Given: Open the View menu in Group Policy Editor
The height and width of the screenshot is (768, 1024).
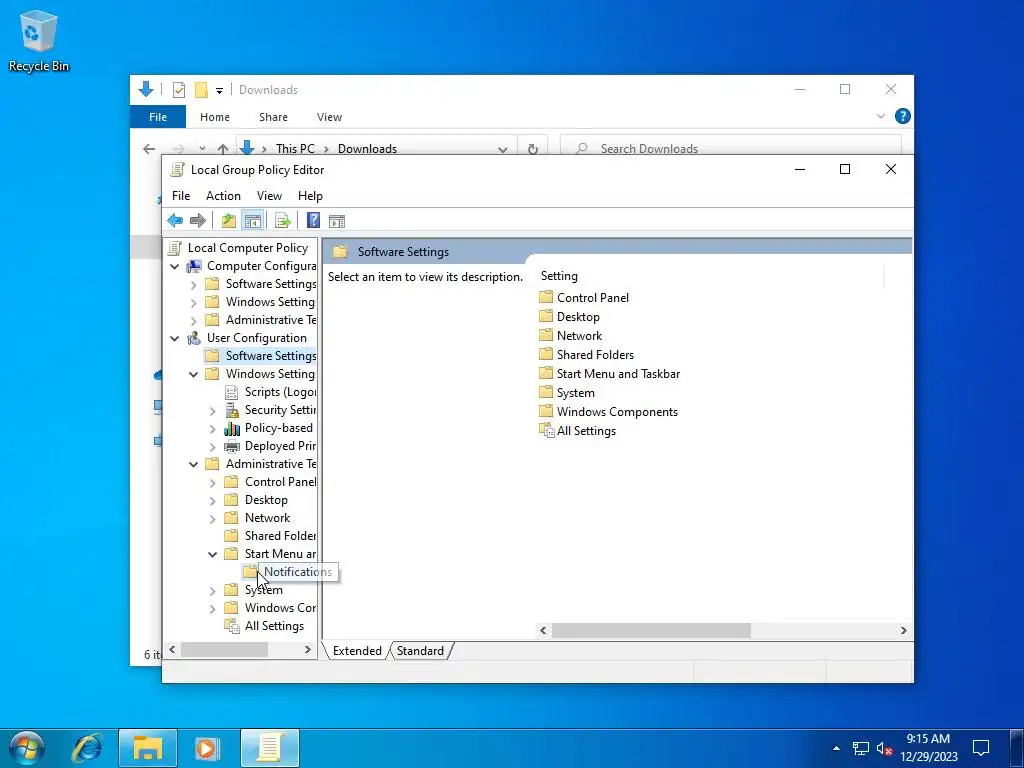Looking at the screenshot, I should tap(269, 196).
